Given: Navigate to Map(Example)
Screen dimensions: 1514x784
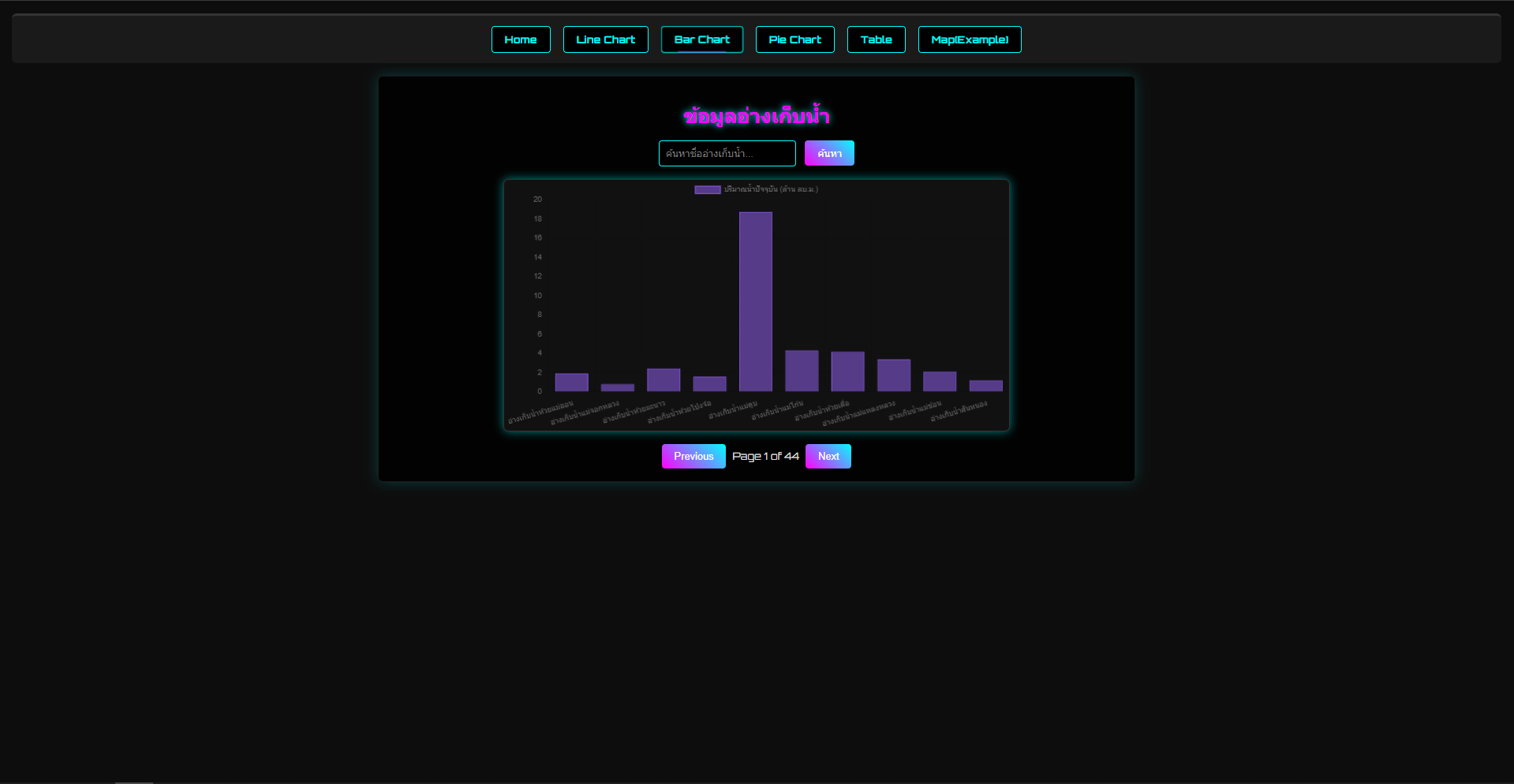Looking at the screenshot, I should click(969, 39).
